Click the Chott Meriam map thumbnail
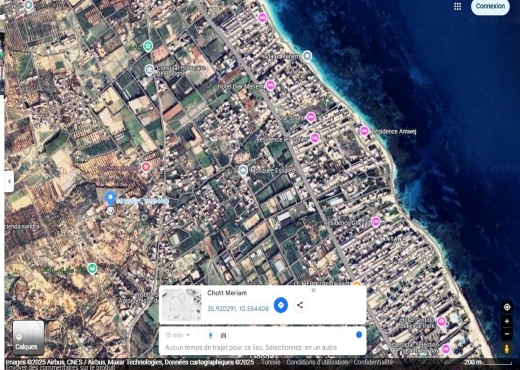This screenshot has width=520, height=370. (182, 305)
